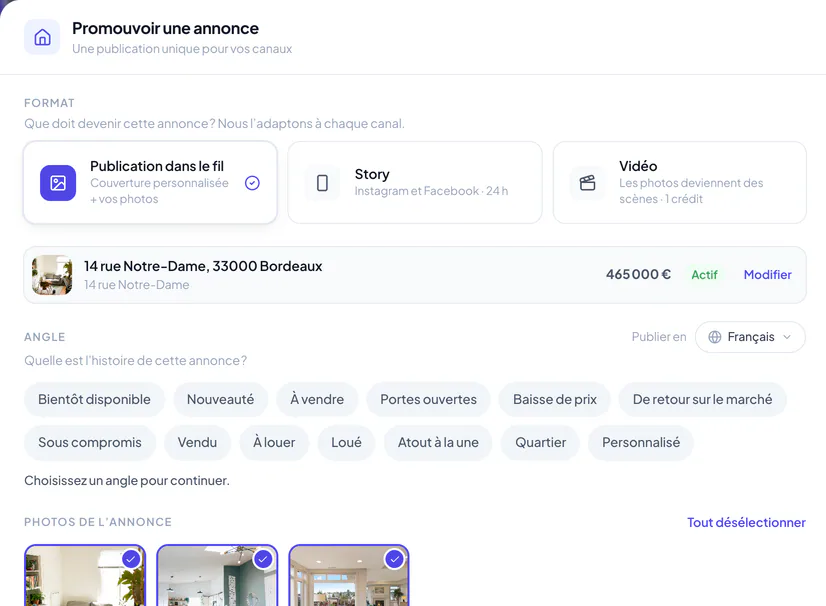Click Tout désélectionner link
Image resolution: width=826 pixels, height=606 pixels.
(746, 522)
